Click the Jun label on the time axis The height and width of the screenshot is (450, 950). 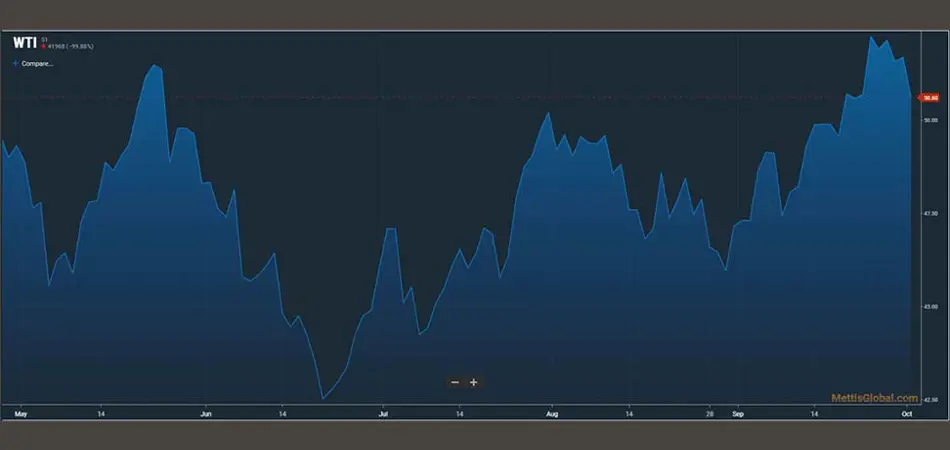click(x=206, y=412)
